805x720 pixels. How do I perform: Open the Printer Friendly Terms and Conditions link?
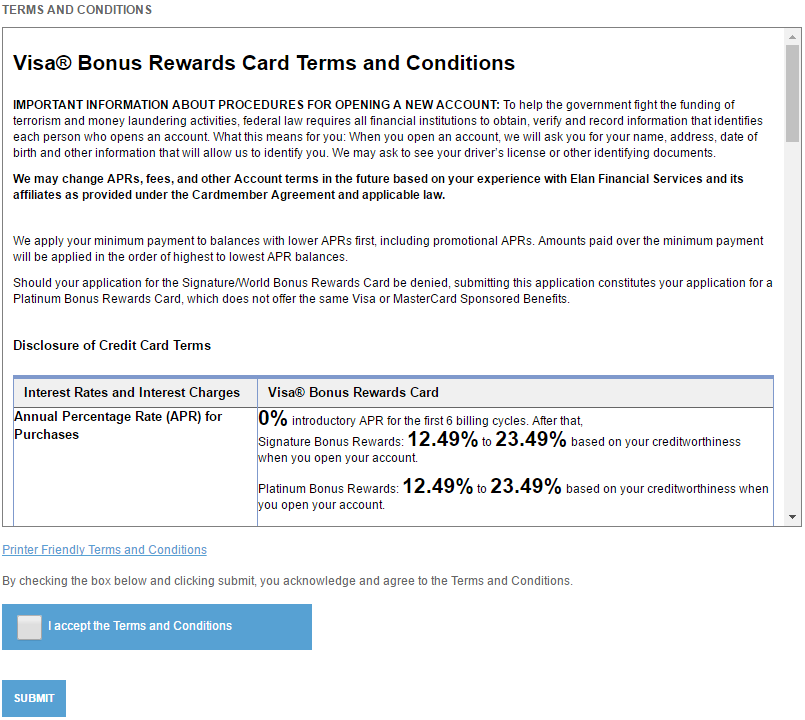pos(104,549)
